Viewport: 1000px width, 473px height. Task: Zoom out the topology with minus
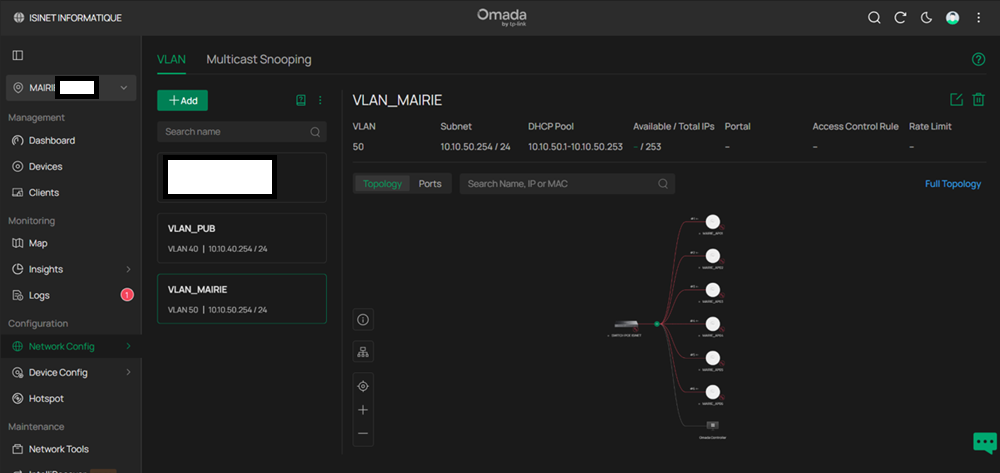pos(364,433)
